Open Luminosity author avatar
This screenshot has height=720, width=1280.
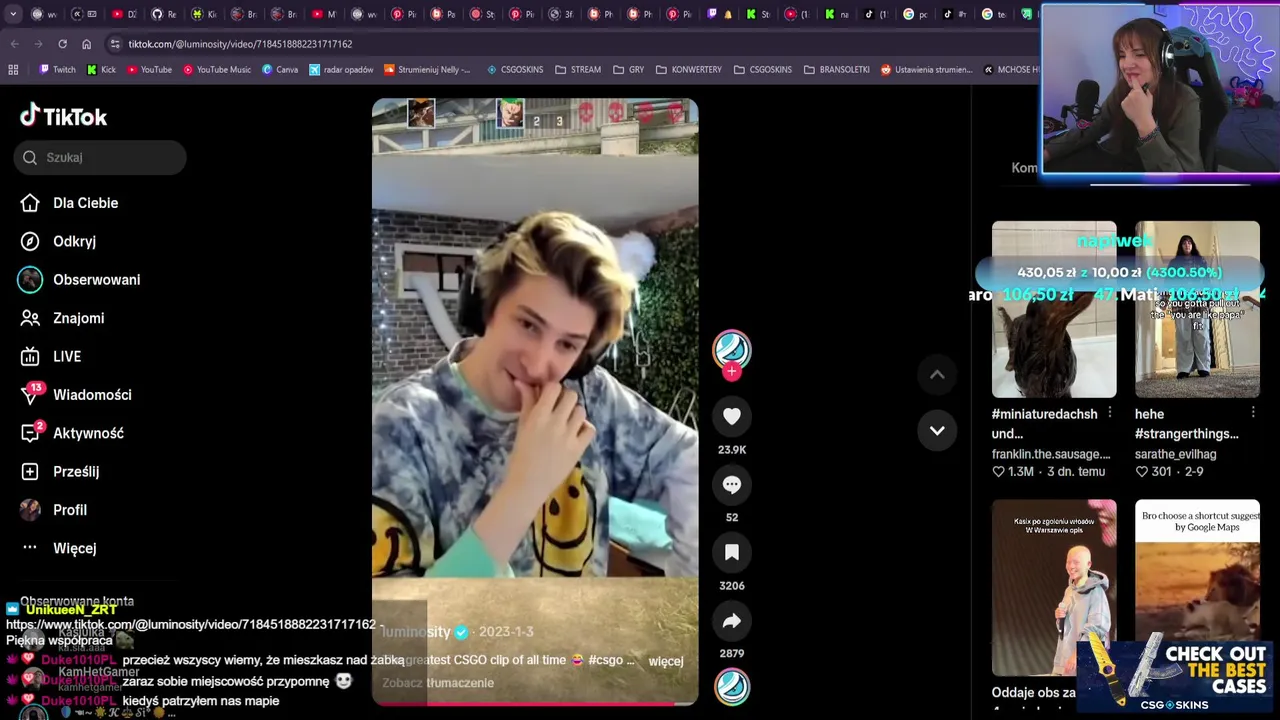(x=732, y=349)
